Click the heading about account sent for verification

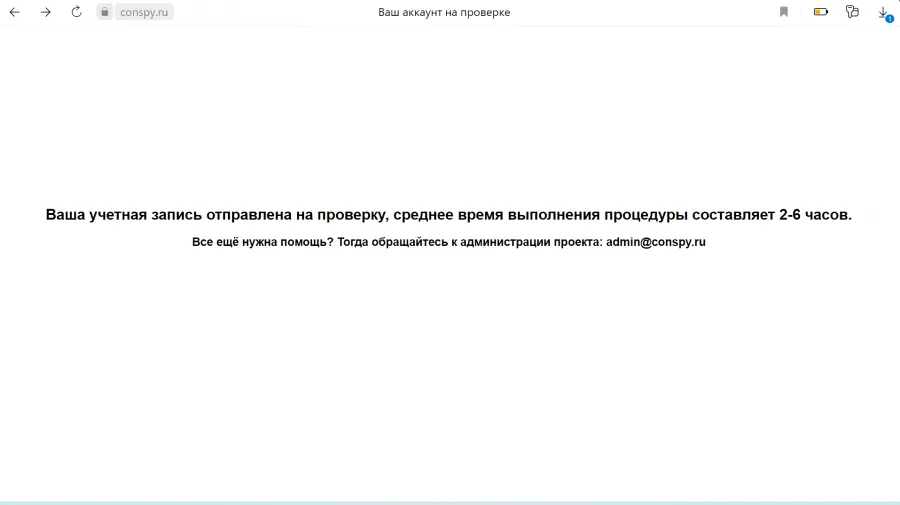449,215
